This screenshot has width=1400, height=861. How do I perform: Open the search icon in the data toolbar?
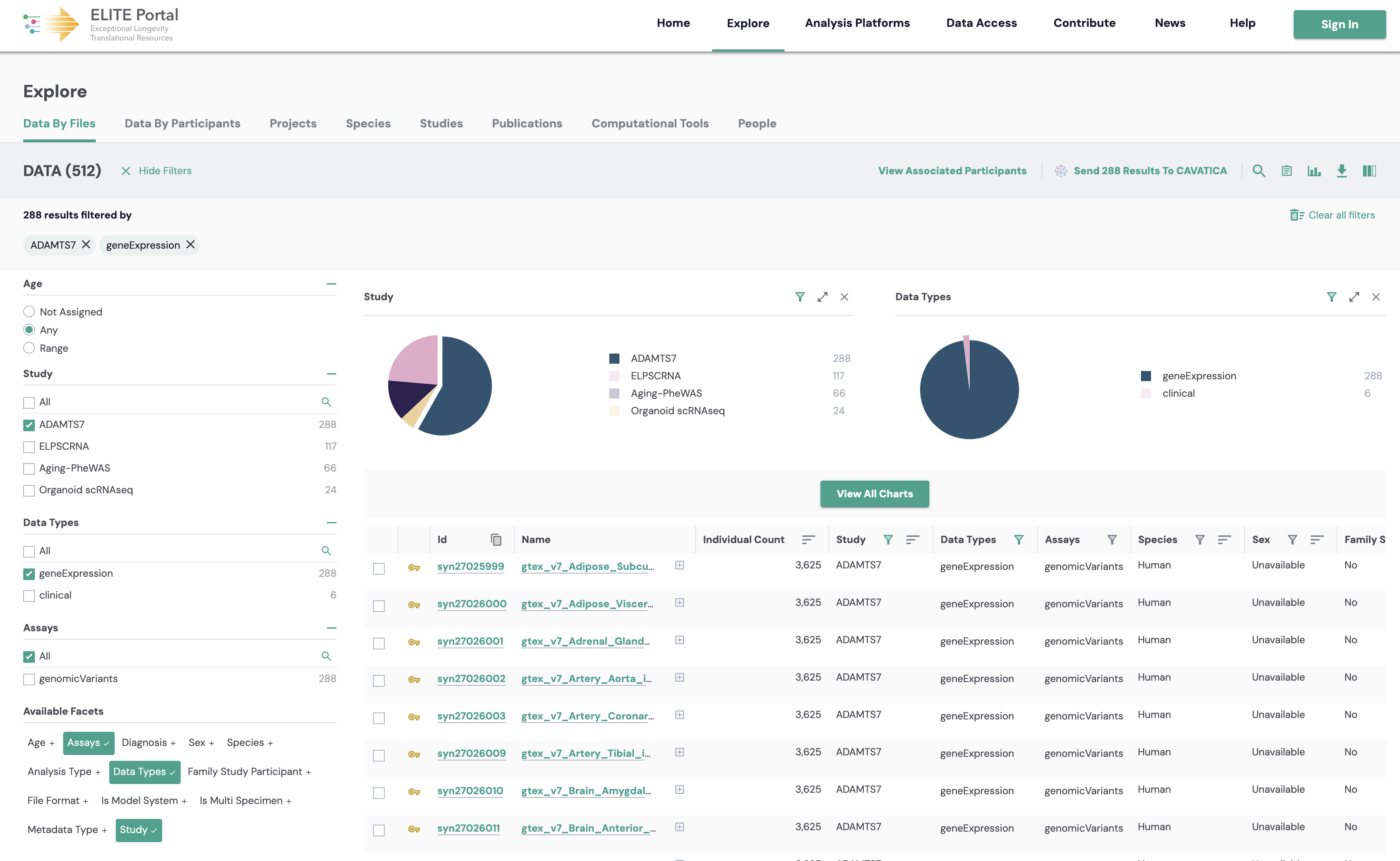pyautogui.click(x=1259, y=171)
